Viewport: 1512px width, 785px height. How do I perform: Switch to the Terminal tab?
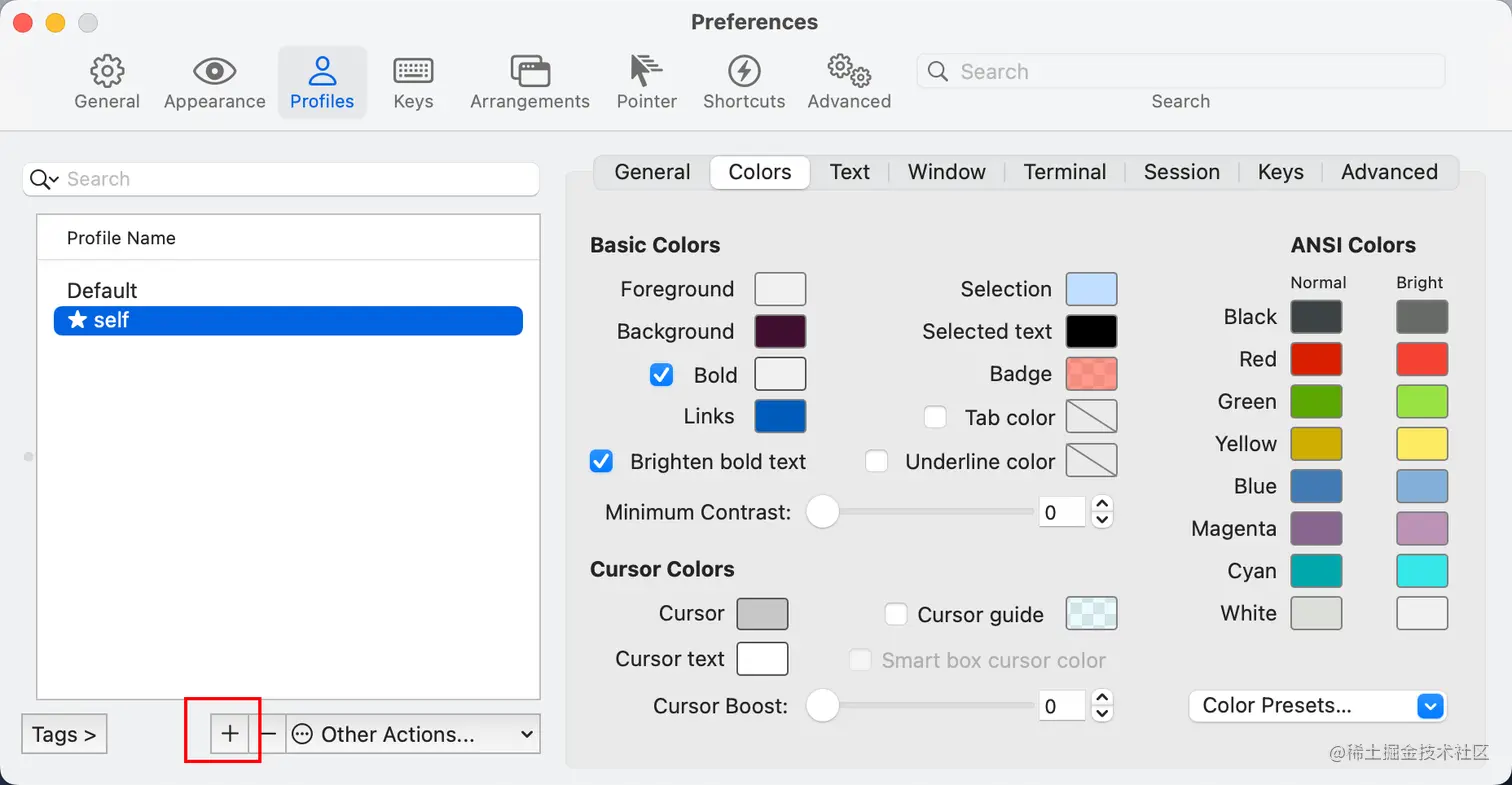point(1065,172)
